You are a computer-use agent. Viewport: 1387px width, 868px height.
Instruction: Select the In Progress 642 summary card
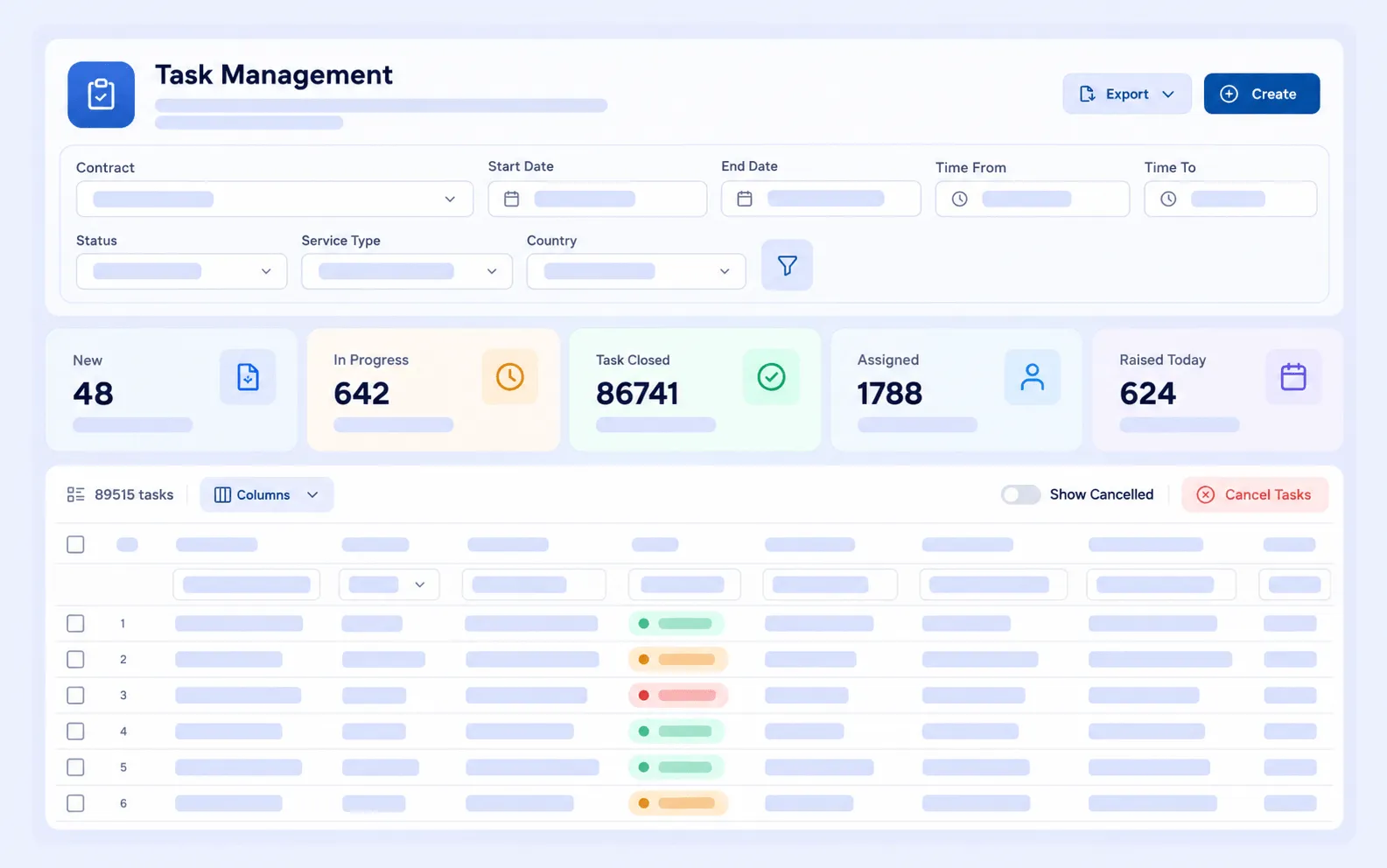coord(433,390)
